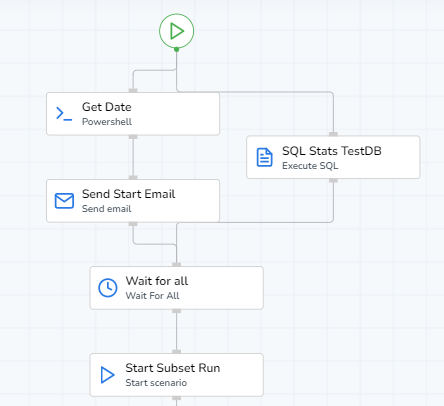Click the green start trigger play icon
This screenshot has width=444, height=406.
176,31
